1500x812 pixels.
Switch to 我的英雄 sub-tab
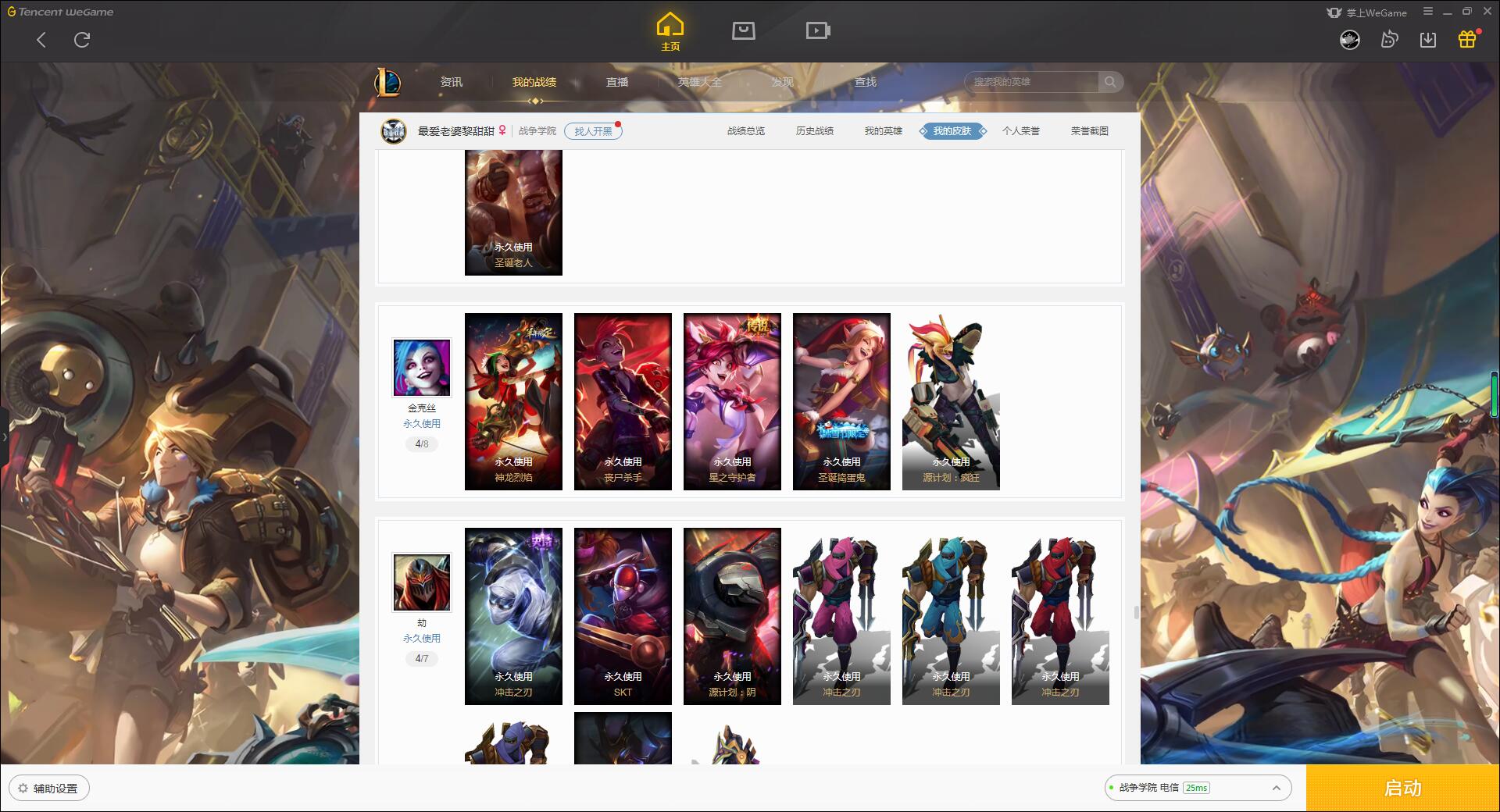pyautogui.click(x=884, y=131)
